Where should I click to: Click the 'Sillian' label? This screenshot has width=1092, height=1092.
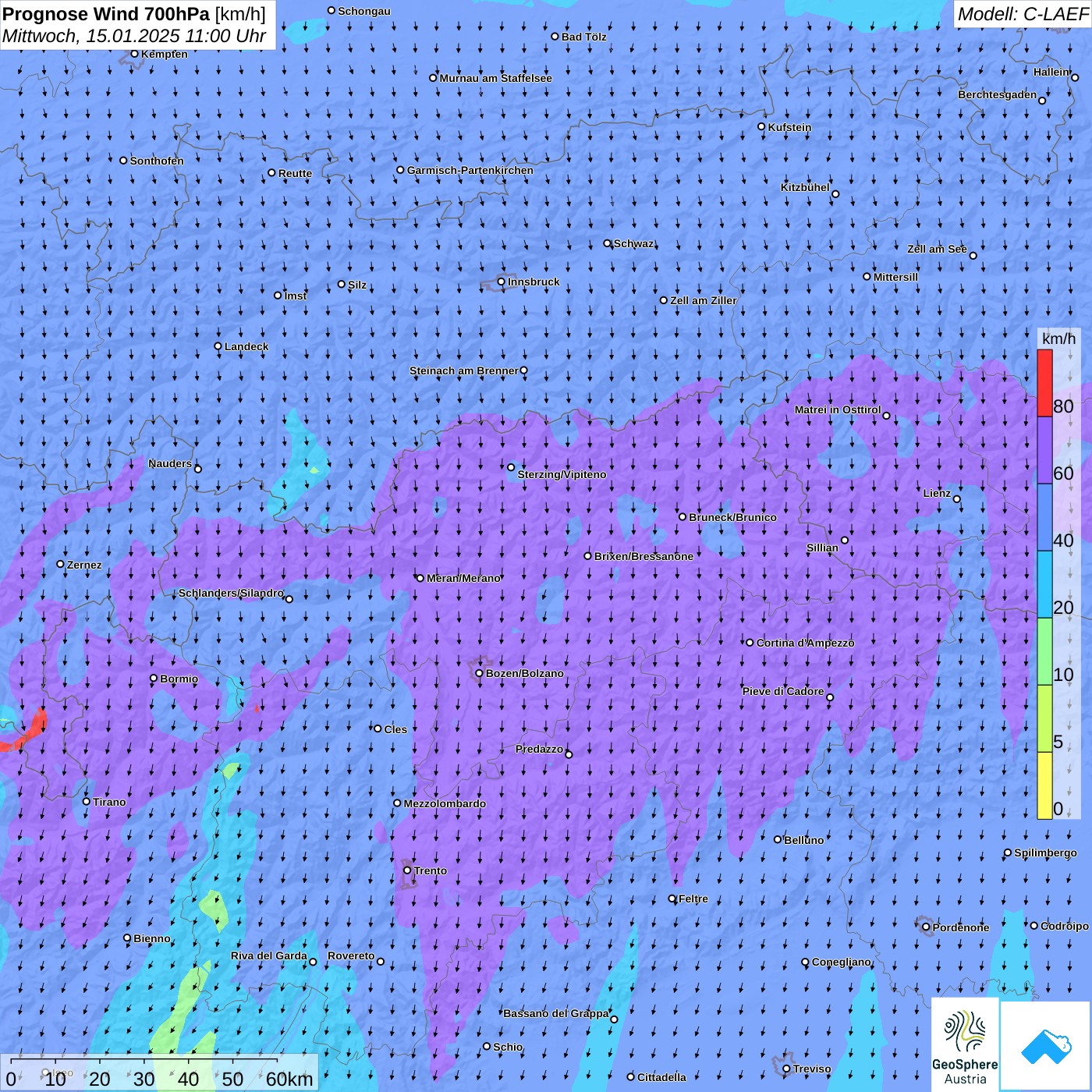822,548
